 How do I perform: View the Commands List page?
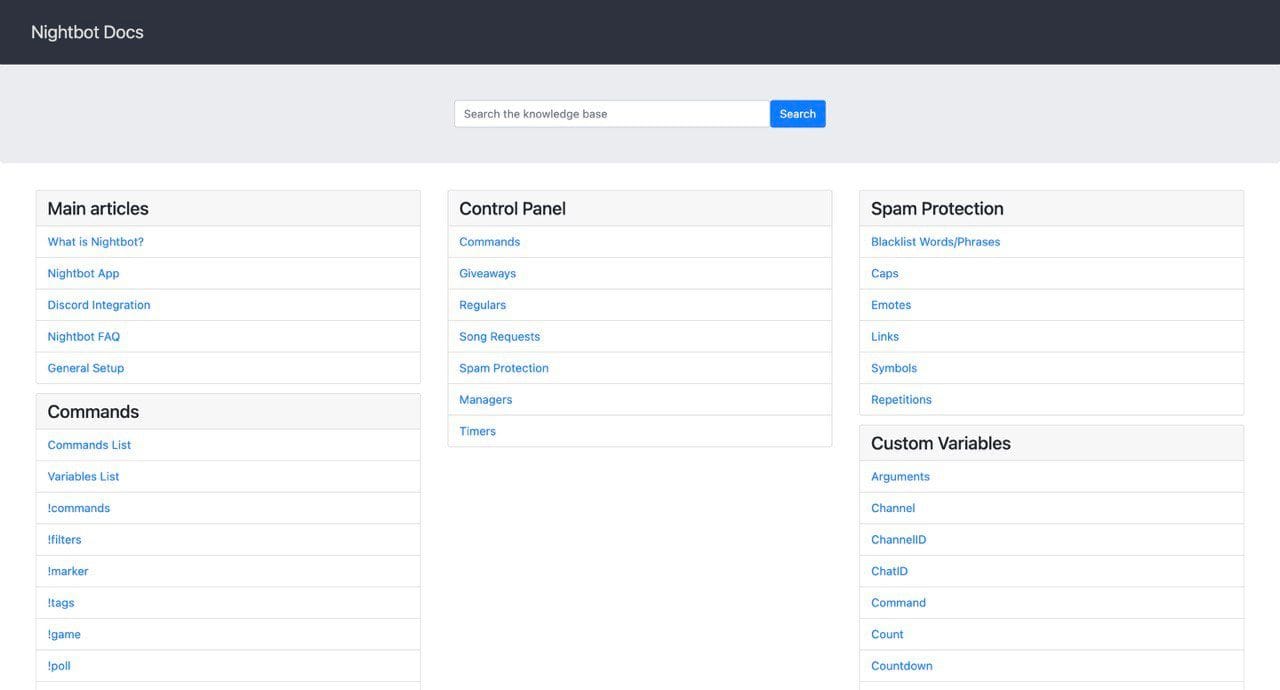coord(89,445)
